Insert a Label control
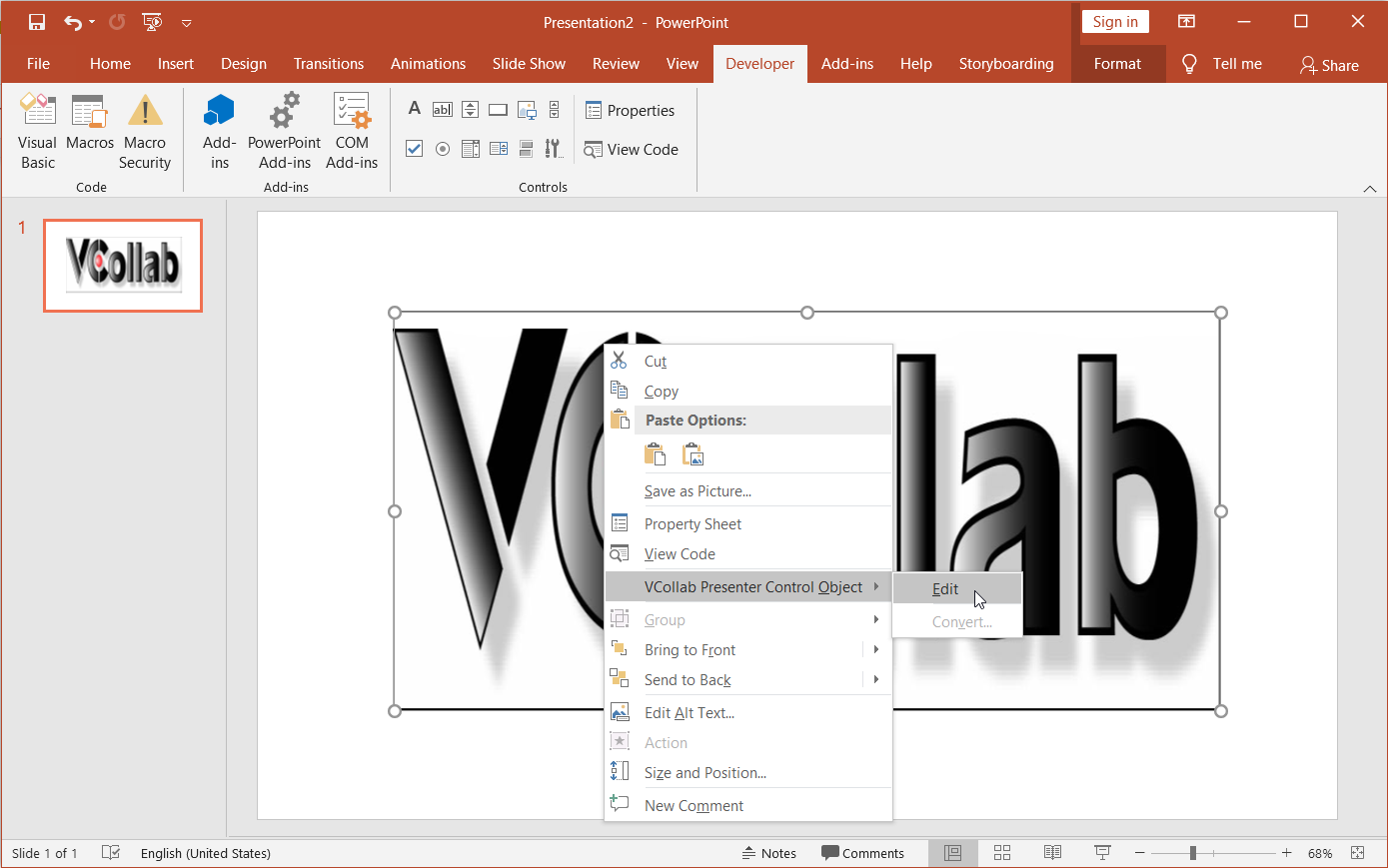This screenshot has width=1388, height=868. click(415, 109)
